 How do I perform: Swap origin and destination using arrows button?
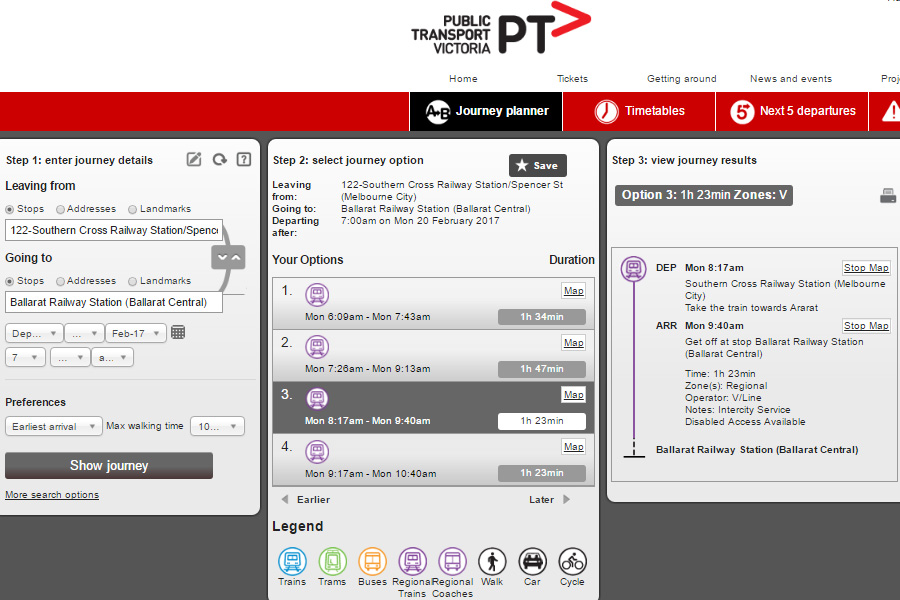click(228, 257)
